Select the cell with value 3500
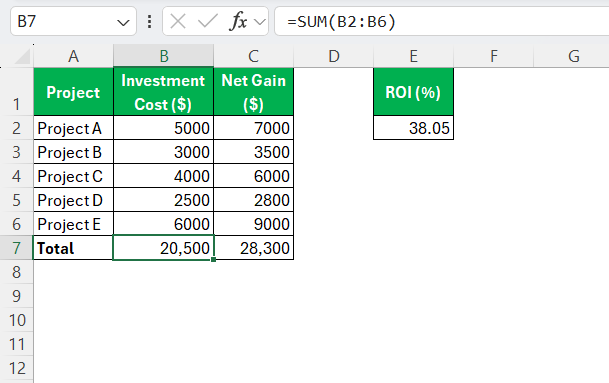 click(x=254, y=152)
